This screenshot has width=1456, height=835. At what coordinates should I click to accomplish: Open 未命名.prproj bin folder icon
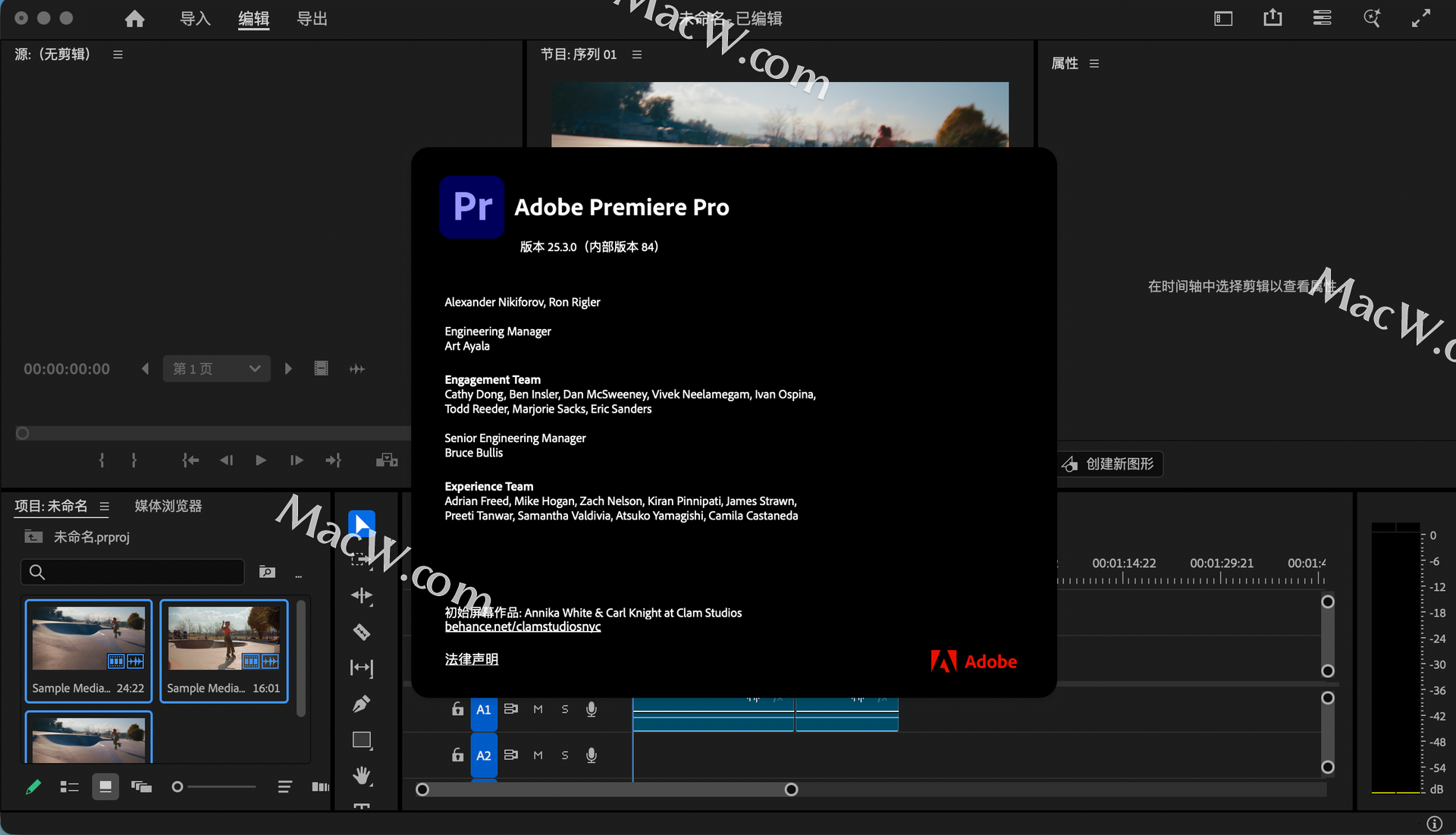pyautogui.click(x=33, y=537)
